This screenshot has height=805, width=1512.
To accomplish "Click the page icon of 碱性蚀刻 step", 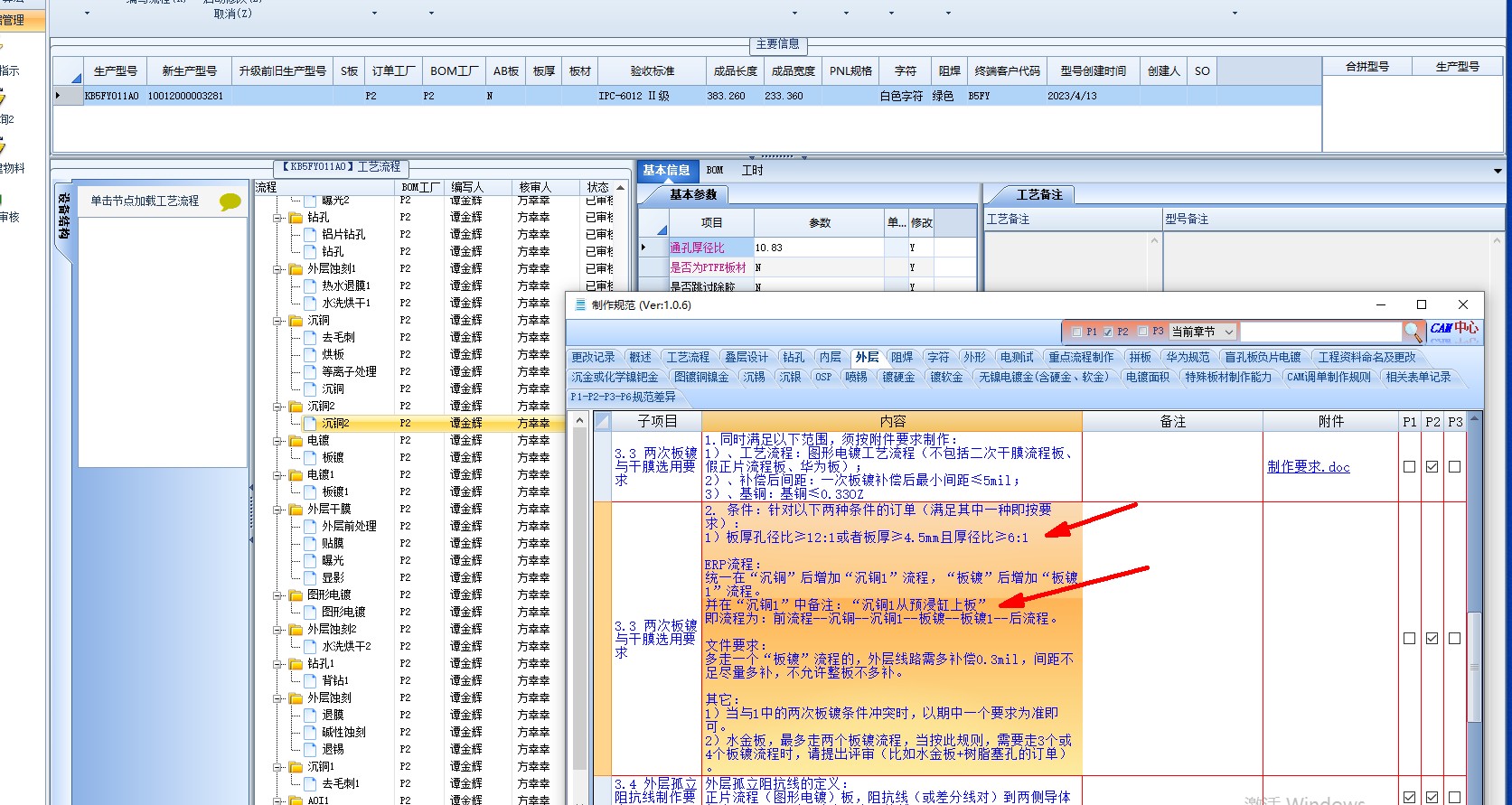I will 311,732.
